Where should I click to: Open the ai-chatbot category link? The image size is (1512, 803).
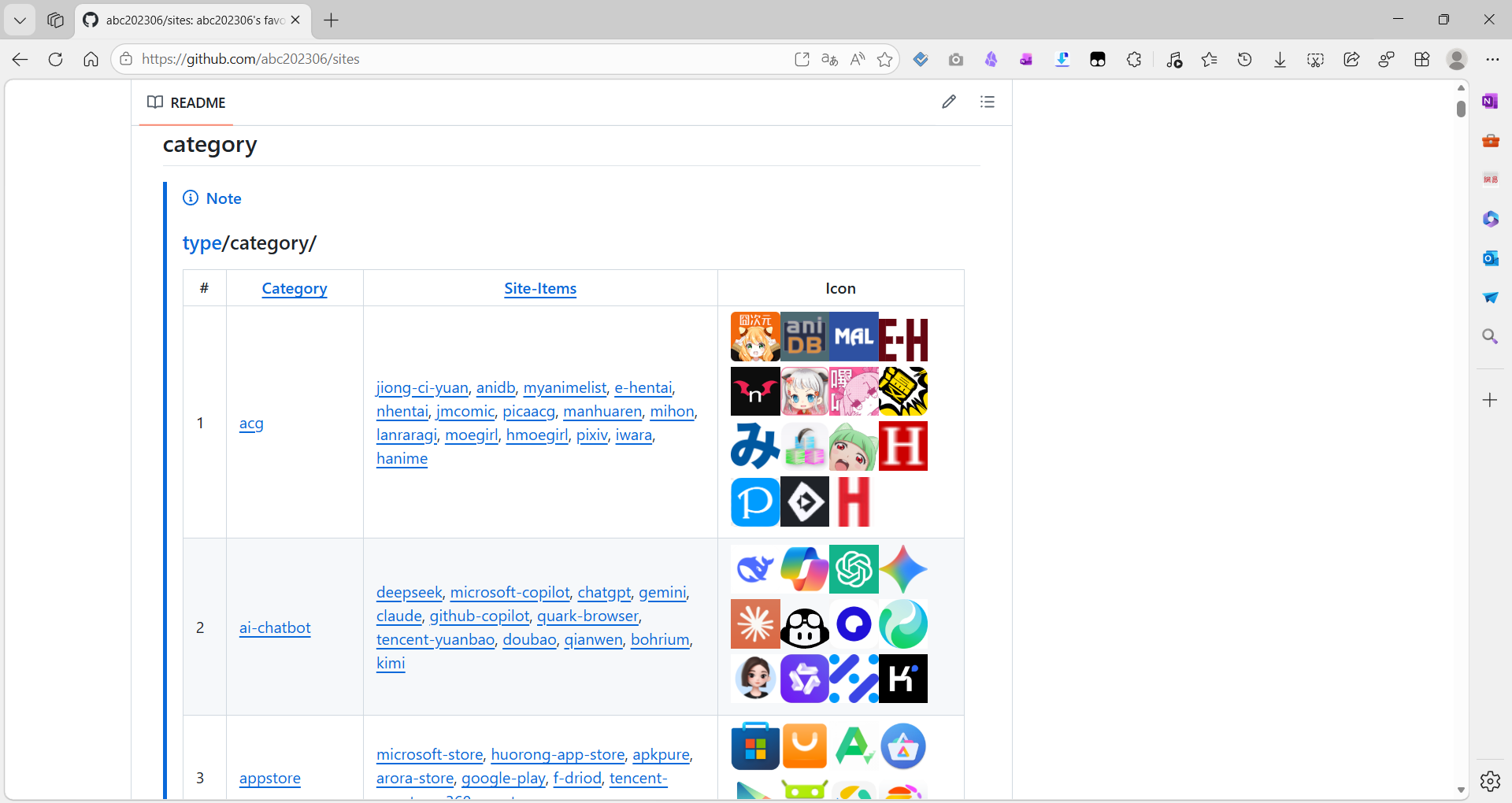275,627
